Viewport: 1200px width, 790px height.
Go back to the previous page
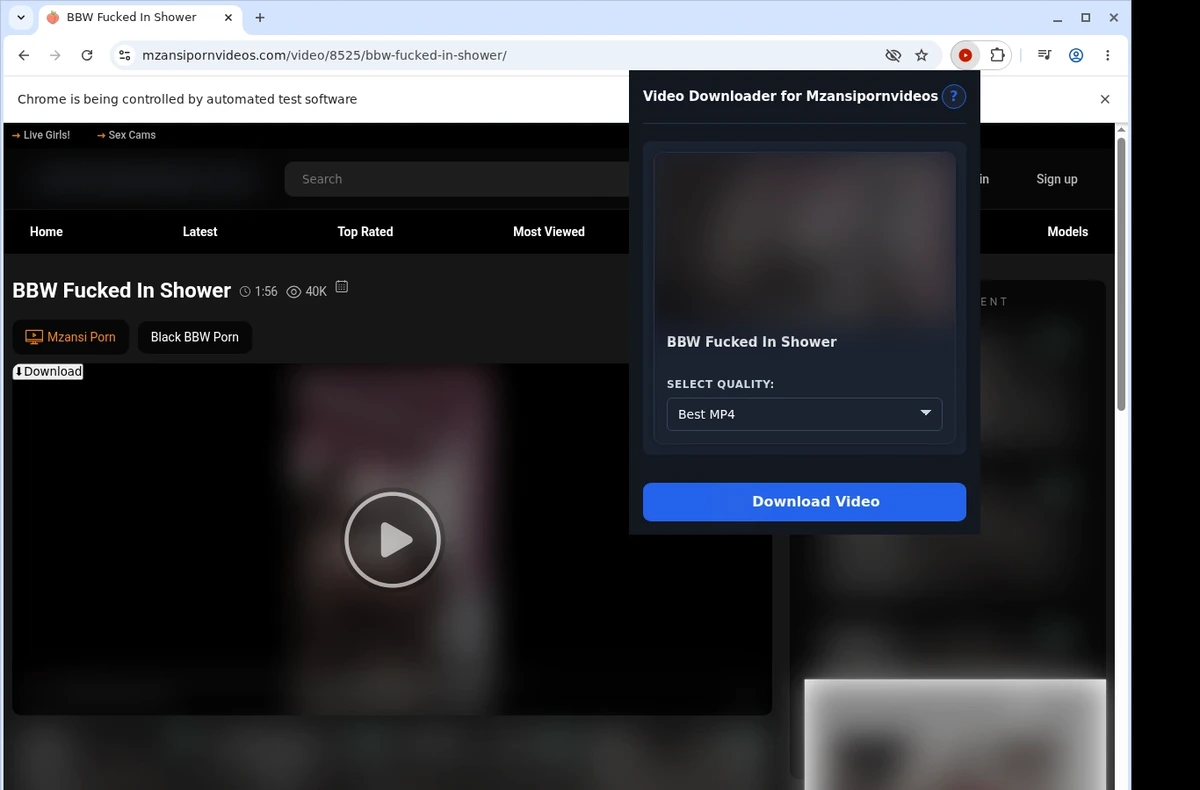coord(24,55)
